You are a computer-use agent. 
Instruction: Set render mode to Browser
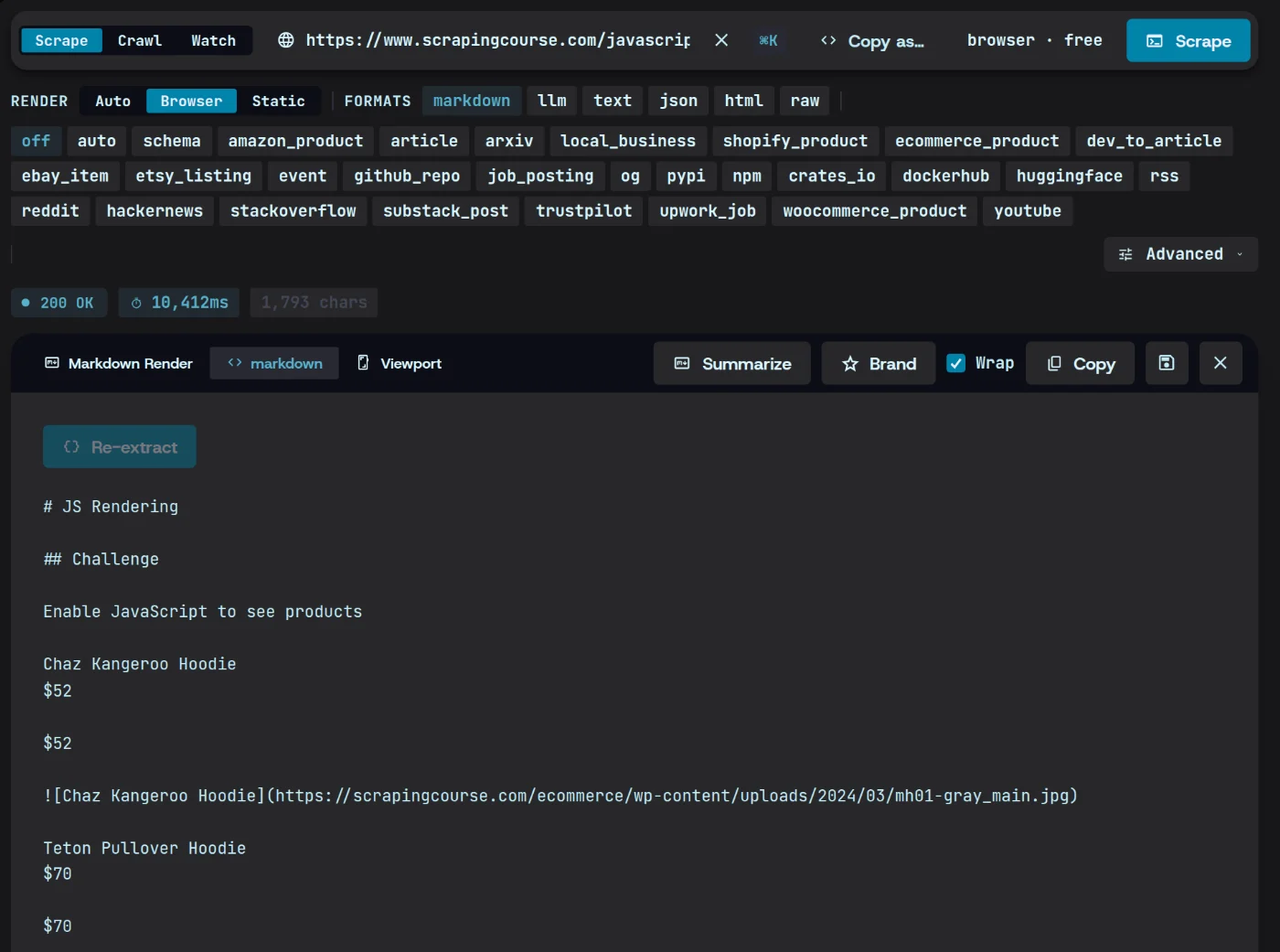pos(191,101)
